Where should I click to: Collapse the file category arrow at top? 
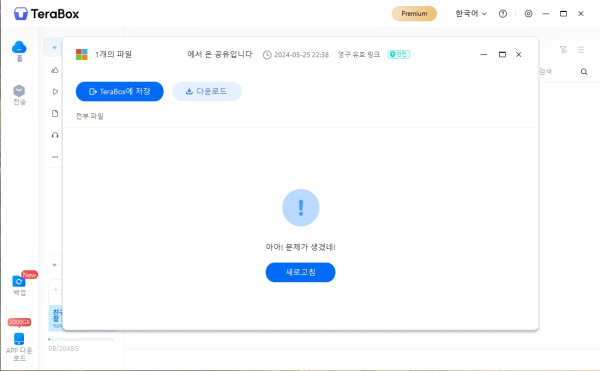pos(54,48)
